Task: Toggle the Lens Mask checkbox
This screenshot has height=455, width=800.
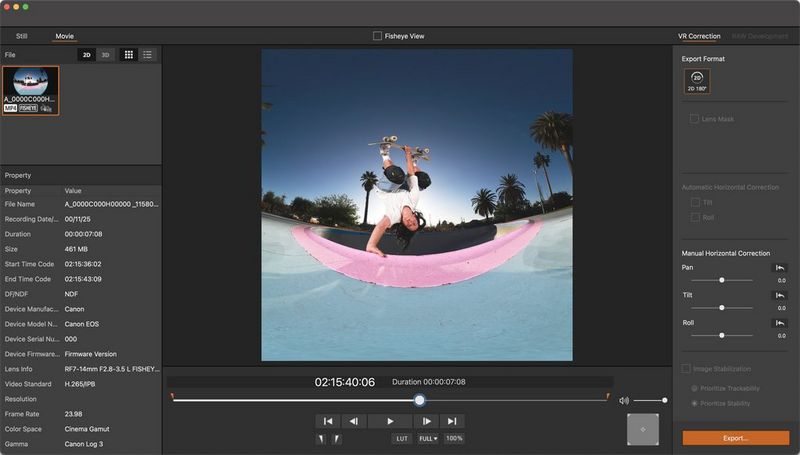Action: point(694,119)
